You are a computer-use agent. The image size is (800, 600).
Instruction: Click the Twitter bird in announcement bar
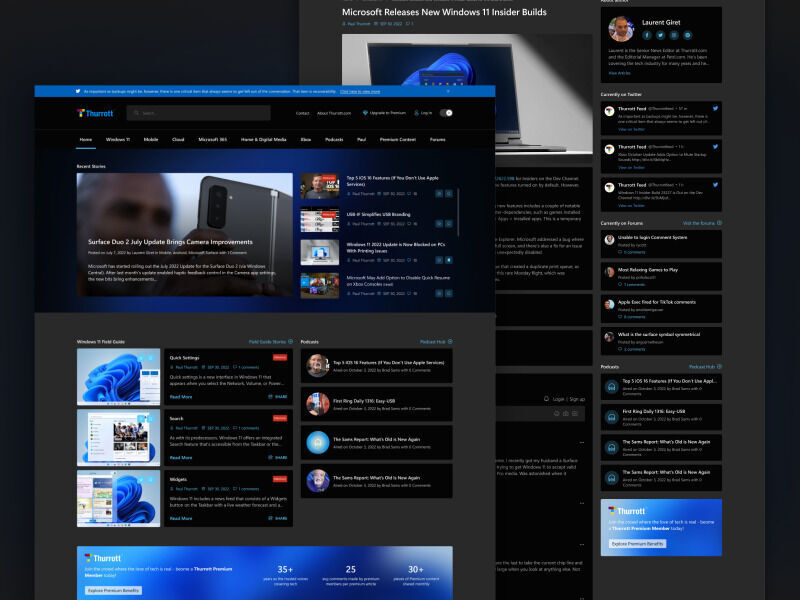(78, 91)
